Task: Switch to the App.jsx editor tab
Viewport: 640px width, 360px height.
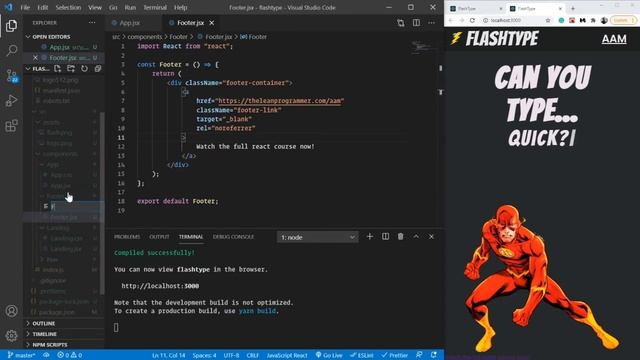Action: (x=129, y=23)
